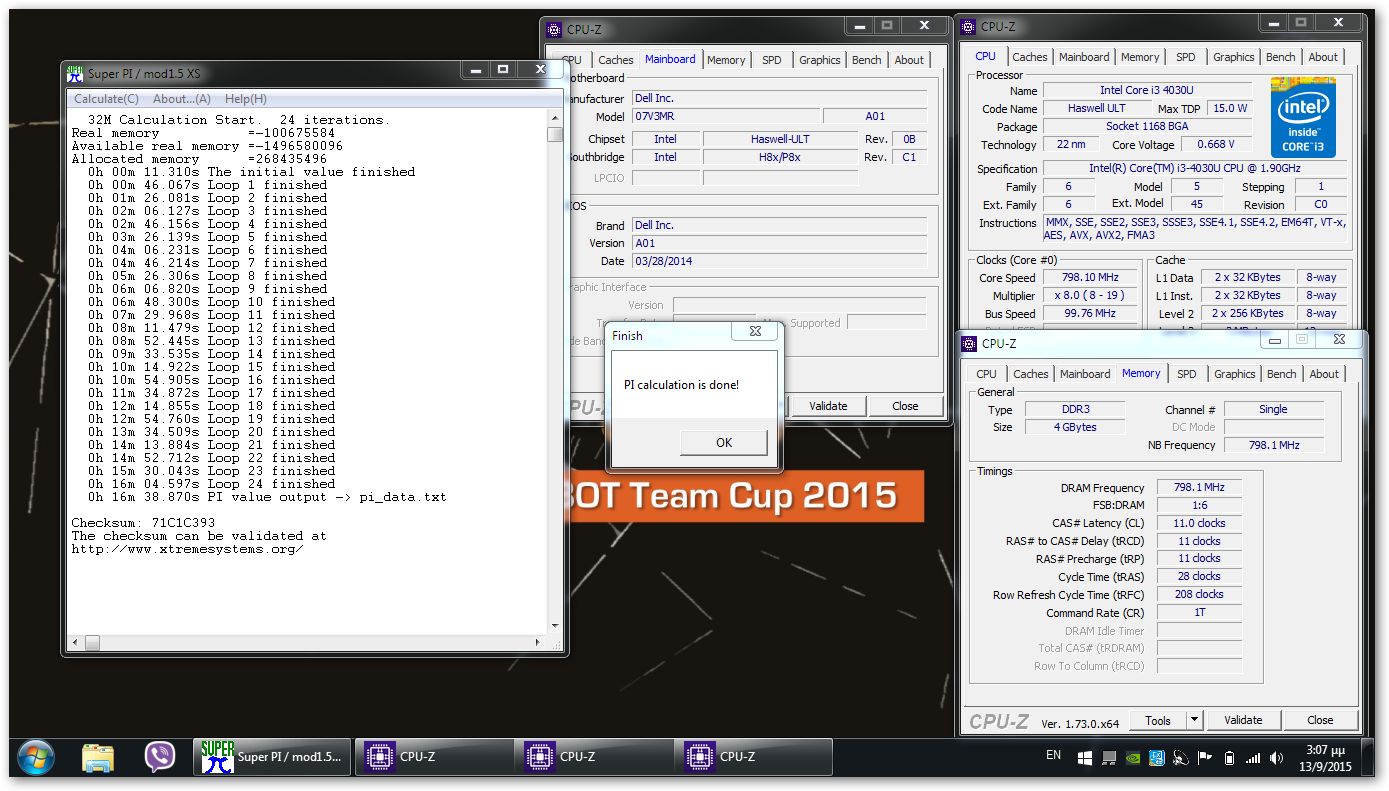The height and width of the screenshot is (791, 1389).
Task: Click Validate next to Tools button
Action: (x=1243, y=720)
